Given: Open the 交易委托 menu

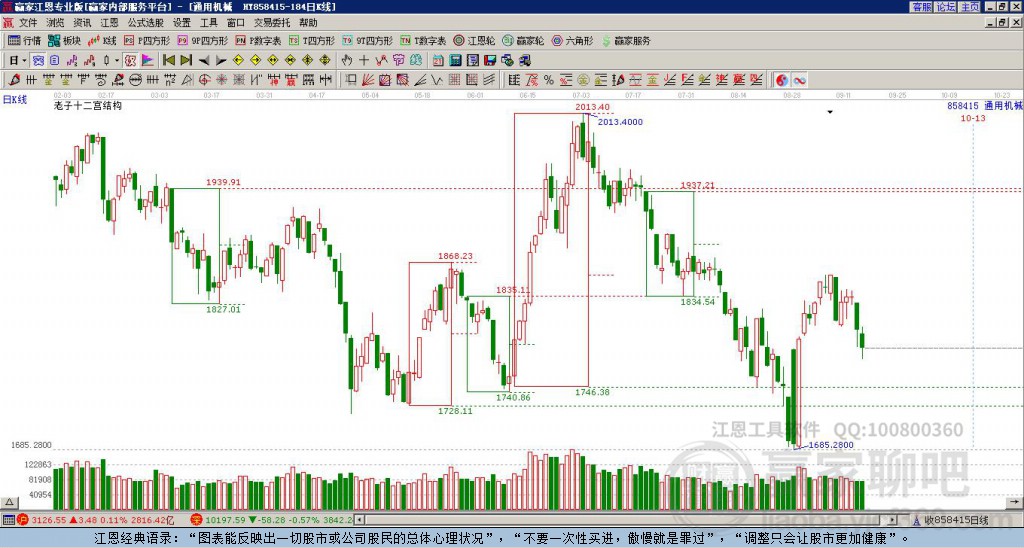Looking at the screenshot, I should (x=272, y=23).
